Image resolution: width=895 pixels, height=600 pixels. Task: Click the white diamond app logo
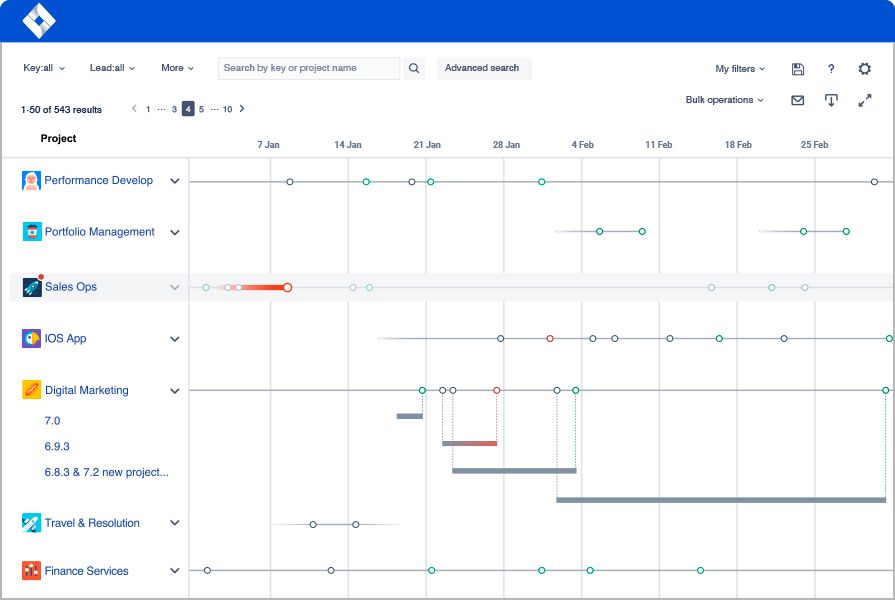(x=39, y=21)
